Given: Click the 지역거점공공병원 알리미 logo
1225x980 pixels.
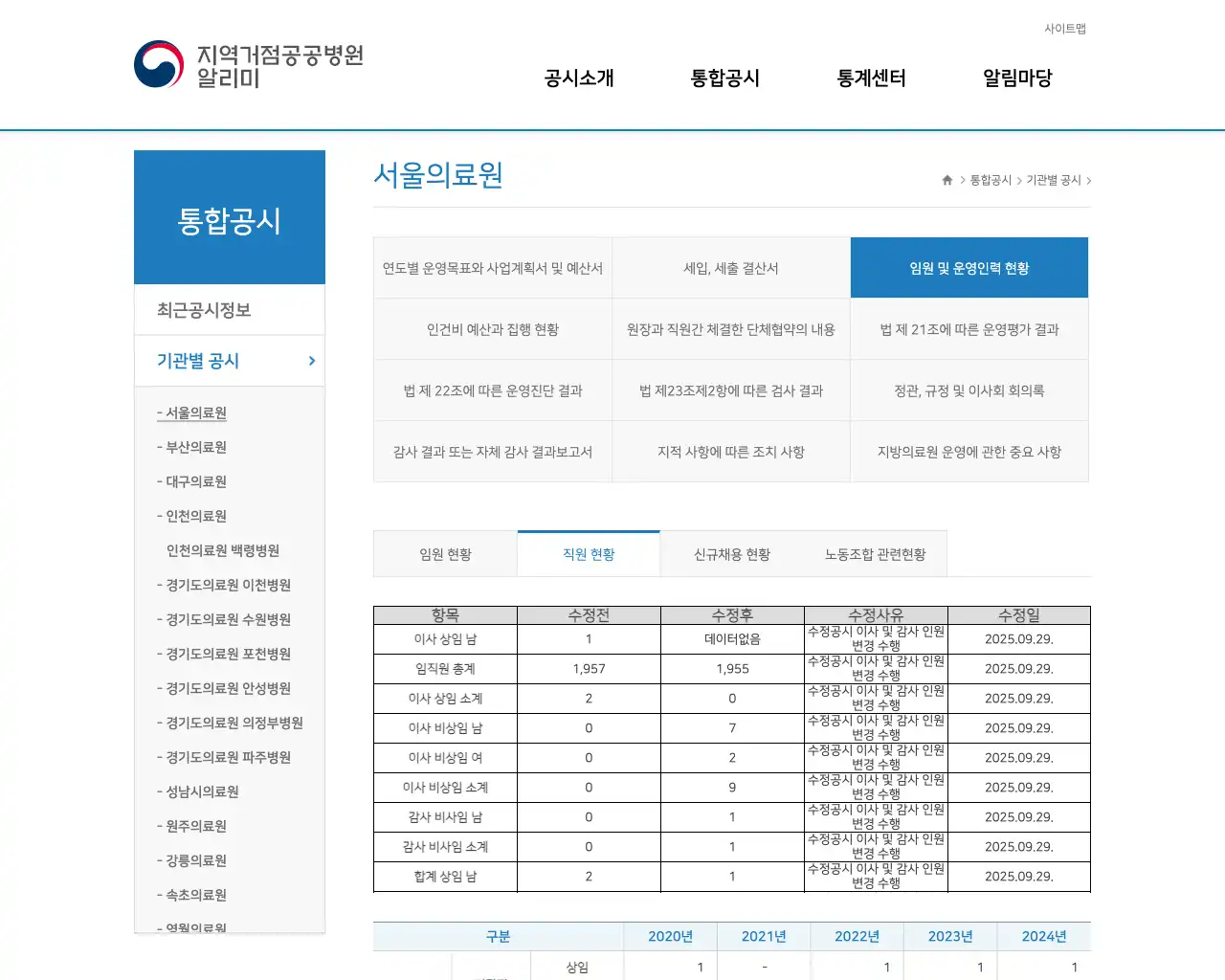Looking at the screenshot, I should [249, 63].
